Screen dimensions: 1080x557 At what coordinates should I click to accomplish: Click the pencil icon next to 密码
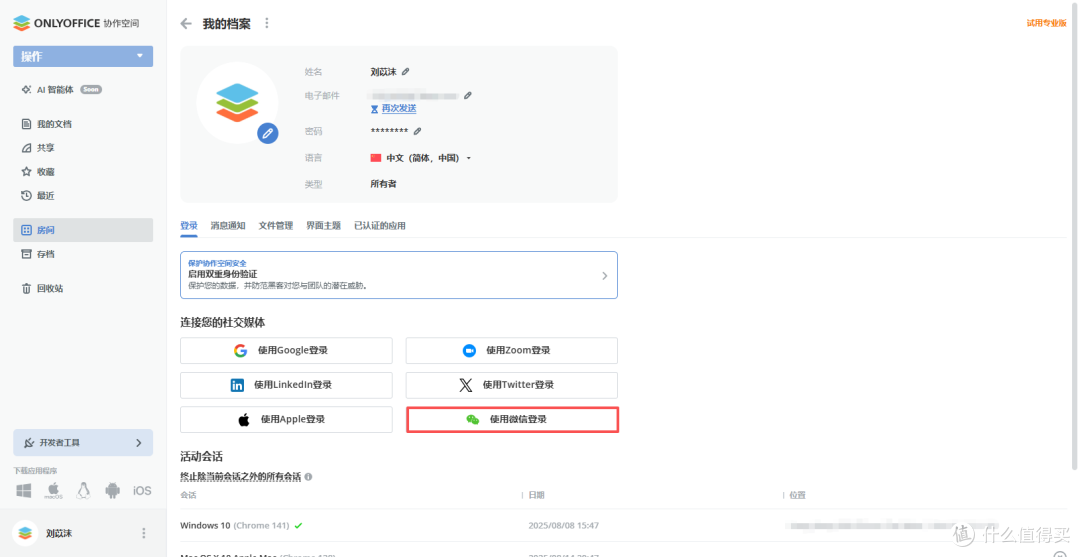point(417,131)
